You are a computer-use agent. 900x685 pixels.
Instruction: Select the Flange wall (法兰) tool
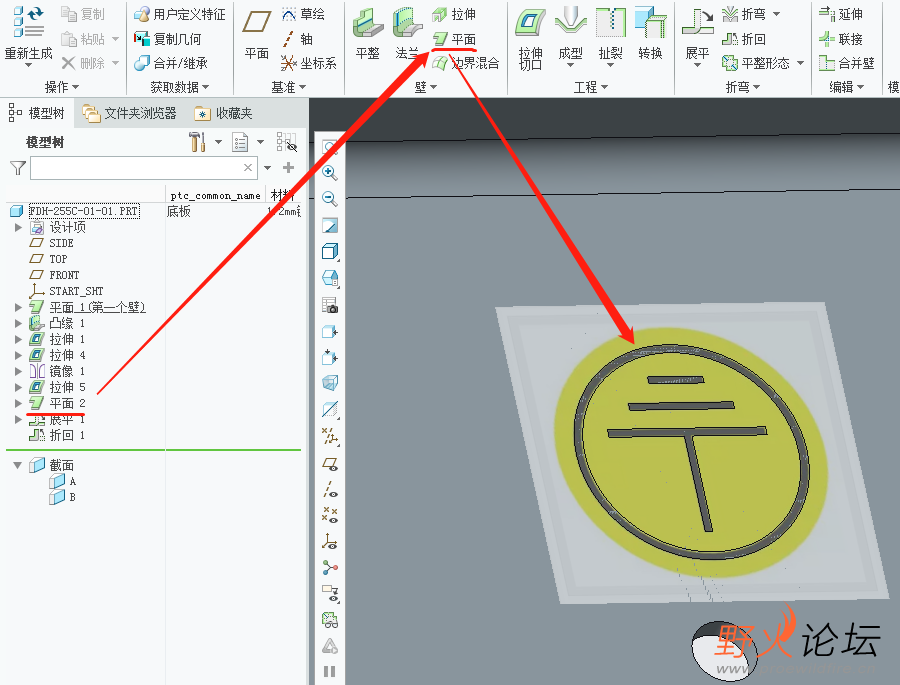[x=407, y=33]
